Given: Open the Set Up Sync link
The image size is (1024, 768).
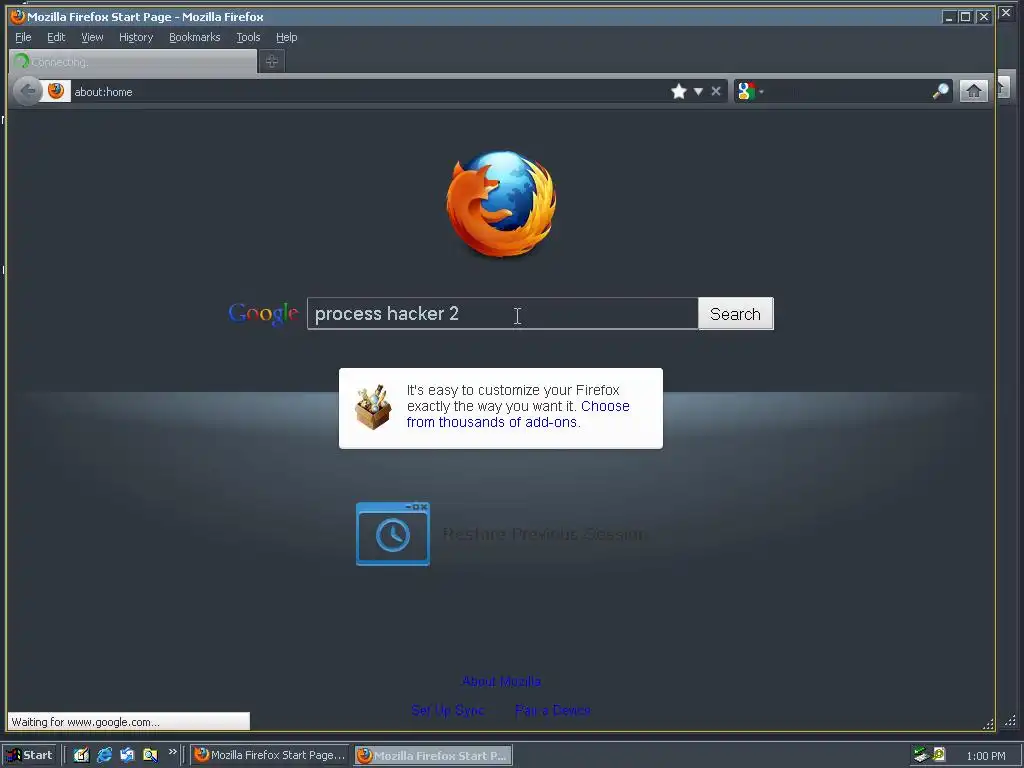Looking at the screenshot, I should pyautogui.click(x=447, y=710).
